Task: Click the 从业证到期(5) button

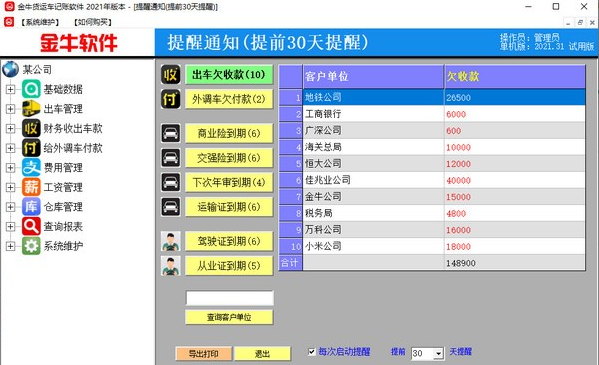Action: (x=229, y=266)
